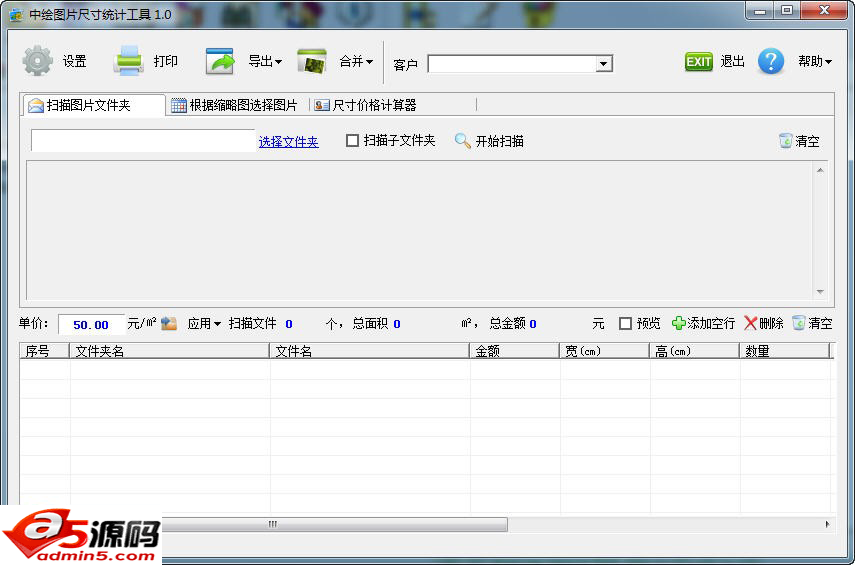The width and height of the screenshot is (855, 565).
Task: Click the 金额 column header
Action: click(x=515, y=351)
